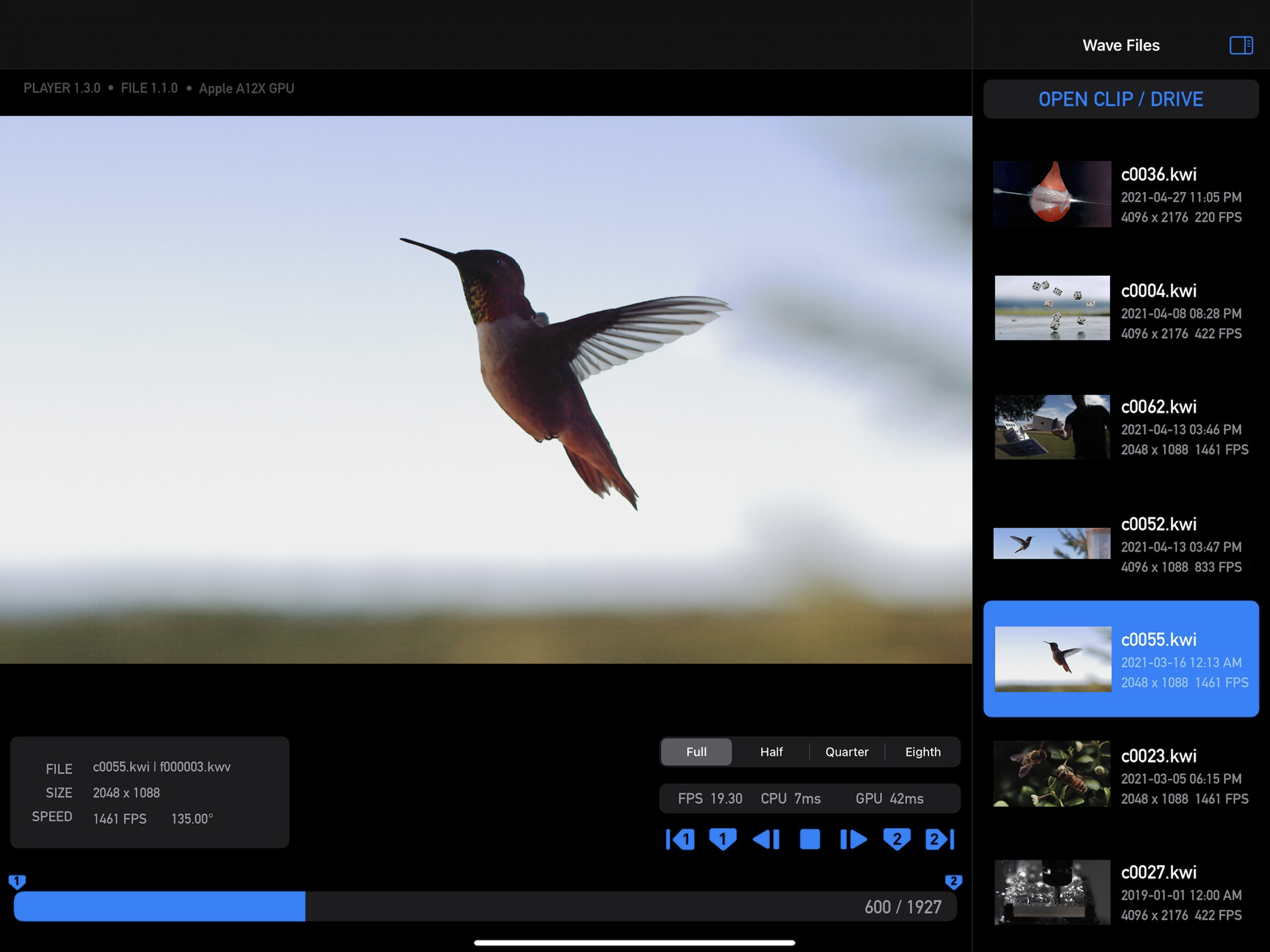Step back one frame
This screenshot has height=952, width=1270.
767,840
